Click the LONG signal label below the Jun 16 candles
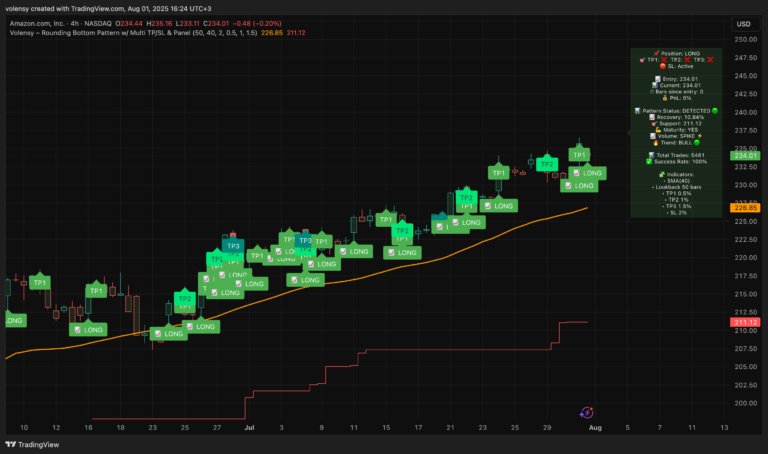This screenshot has width=768, height=454. [x=88, y=330]
